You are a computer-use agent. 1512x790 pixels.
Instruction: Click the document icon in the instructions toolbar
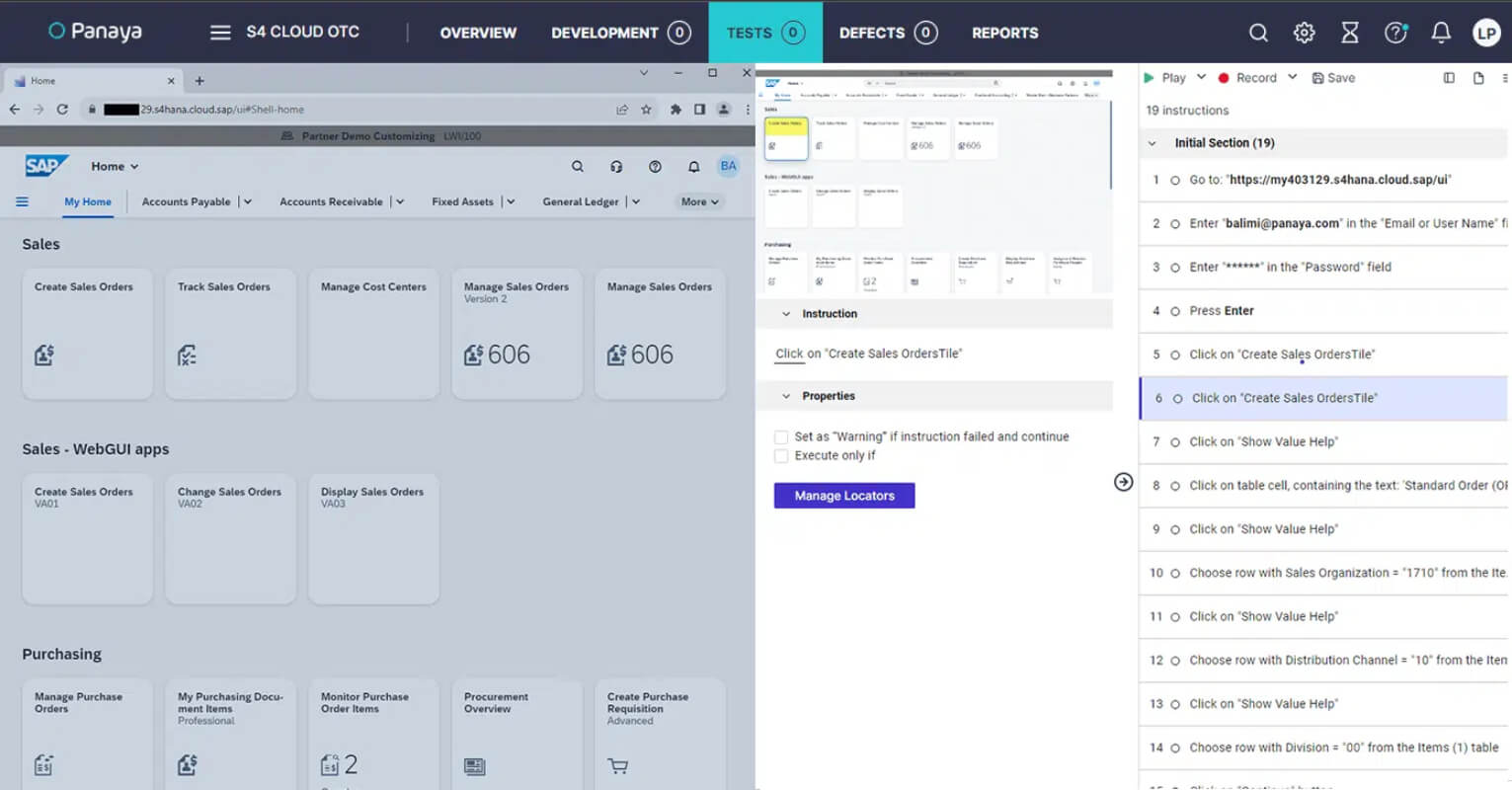pos(1478,78)
